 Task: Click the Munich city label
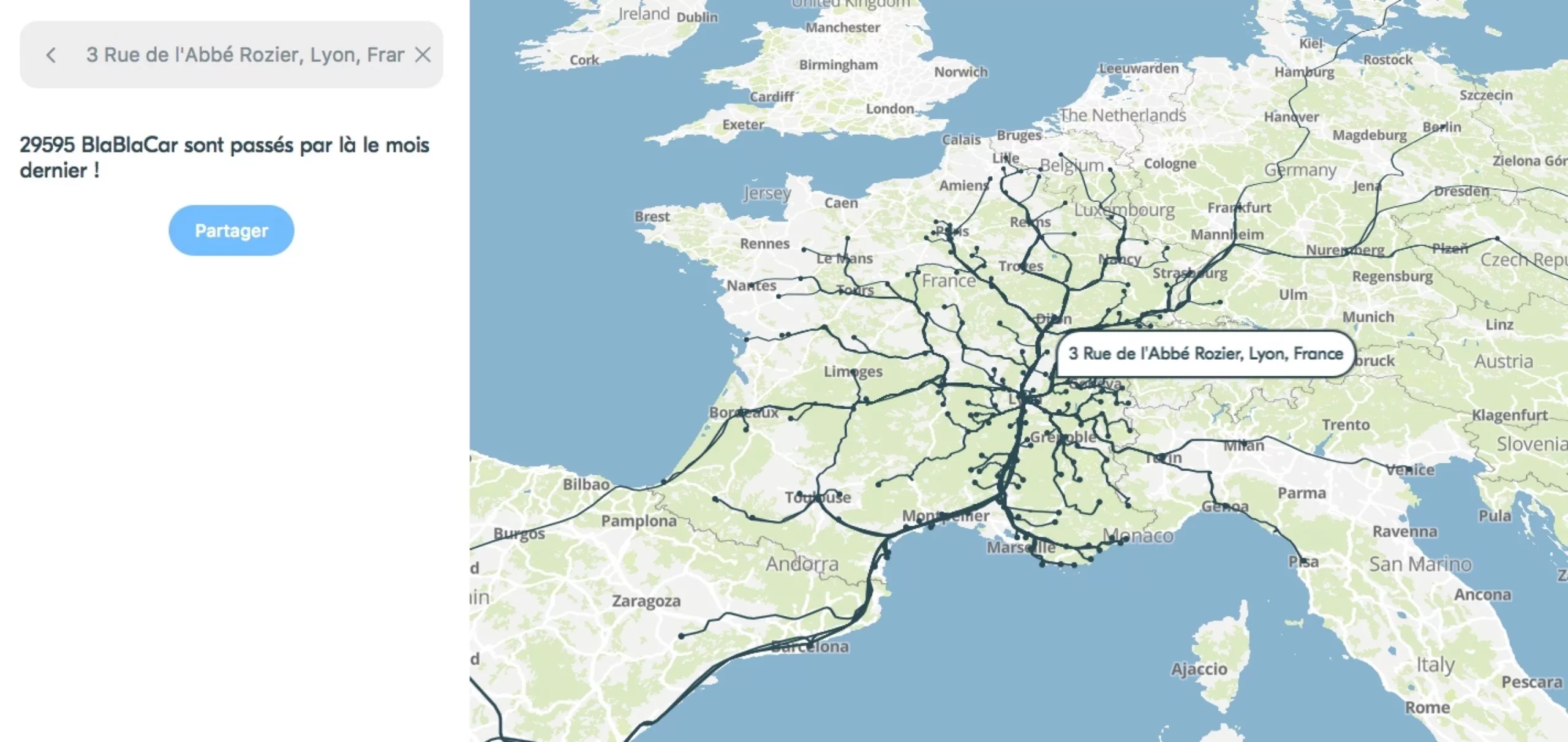pyautogui.click(x=1368, y=317)
